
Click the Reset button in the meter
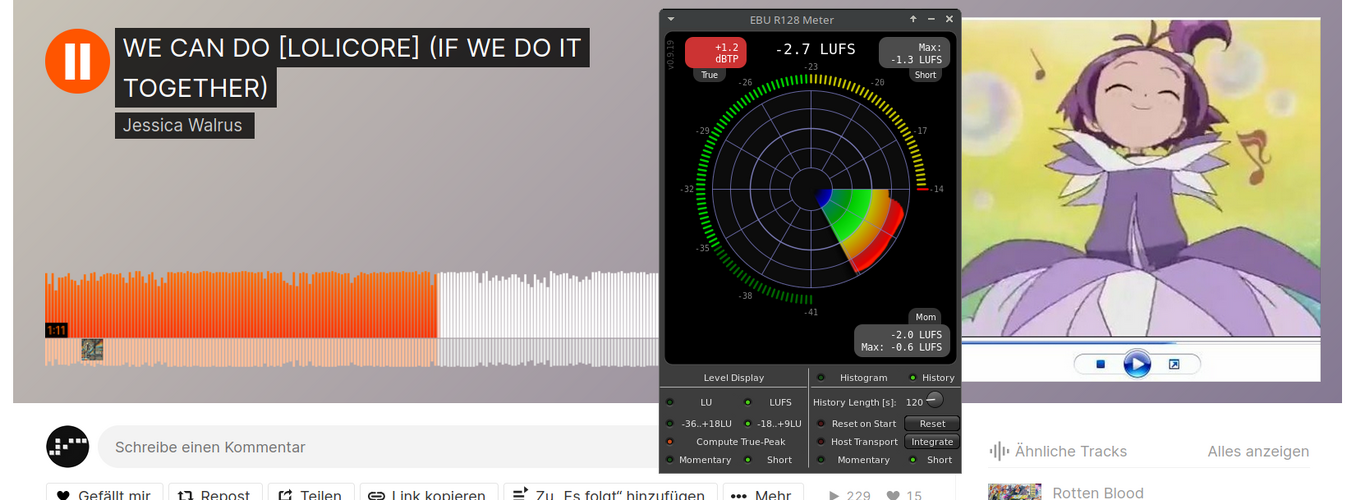point(932,423)
